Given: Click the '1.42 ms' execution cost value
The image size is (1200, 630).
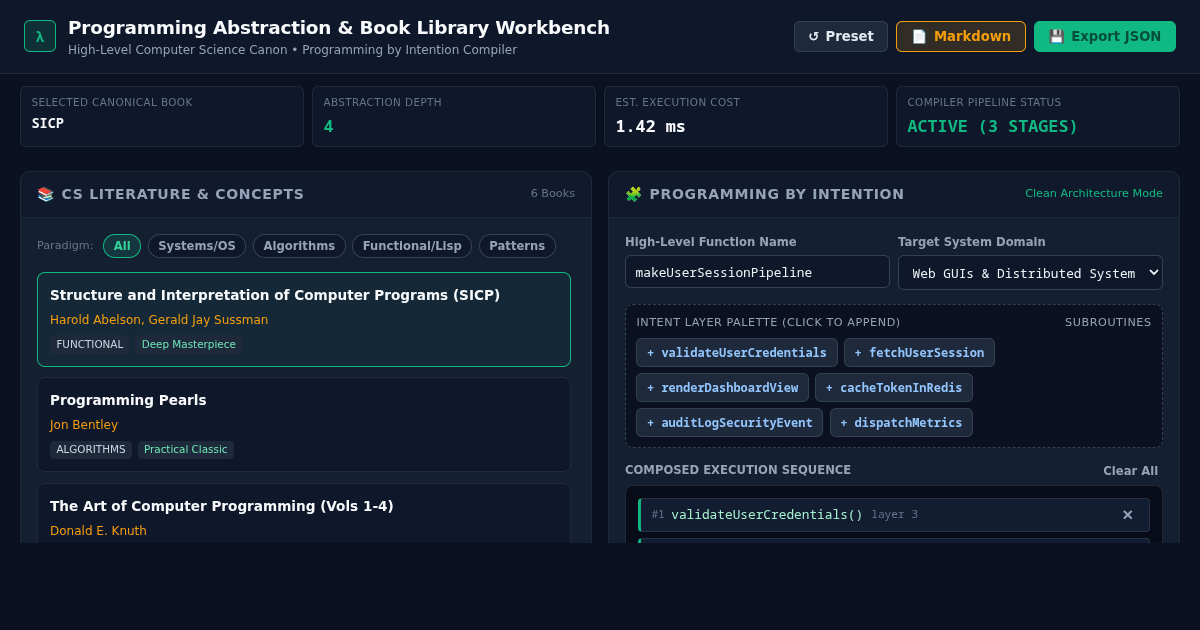Looking at the screenshot, I should point(650,127).
